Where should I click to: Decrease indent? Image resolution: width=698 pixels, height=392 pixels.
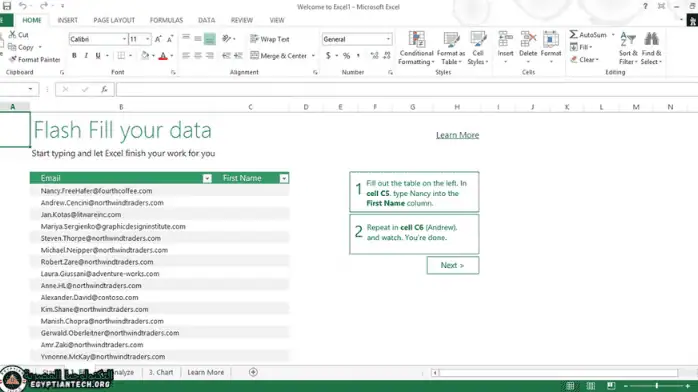tap(226, 56)
